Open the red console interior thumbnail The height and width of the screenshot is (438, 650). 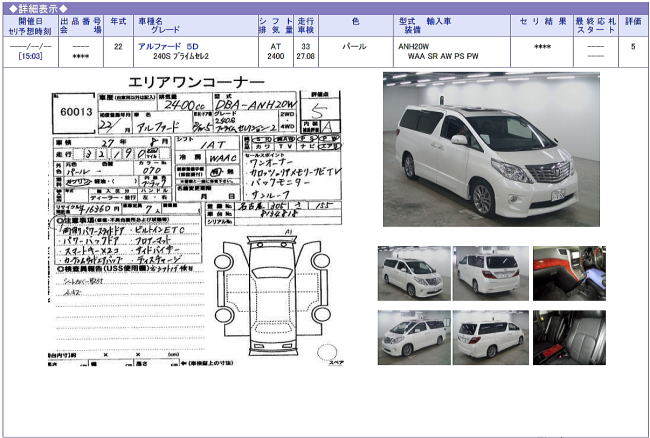(569, 273)
